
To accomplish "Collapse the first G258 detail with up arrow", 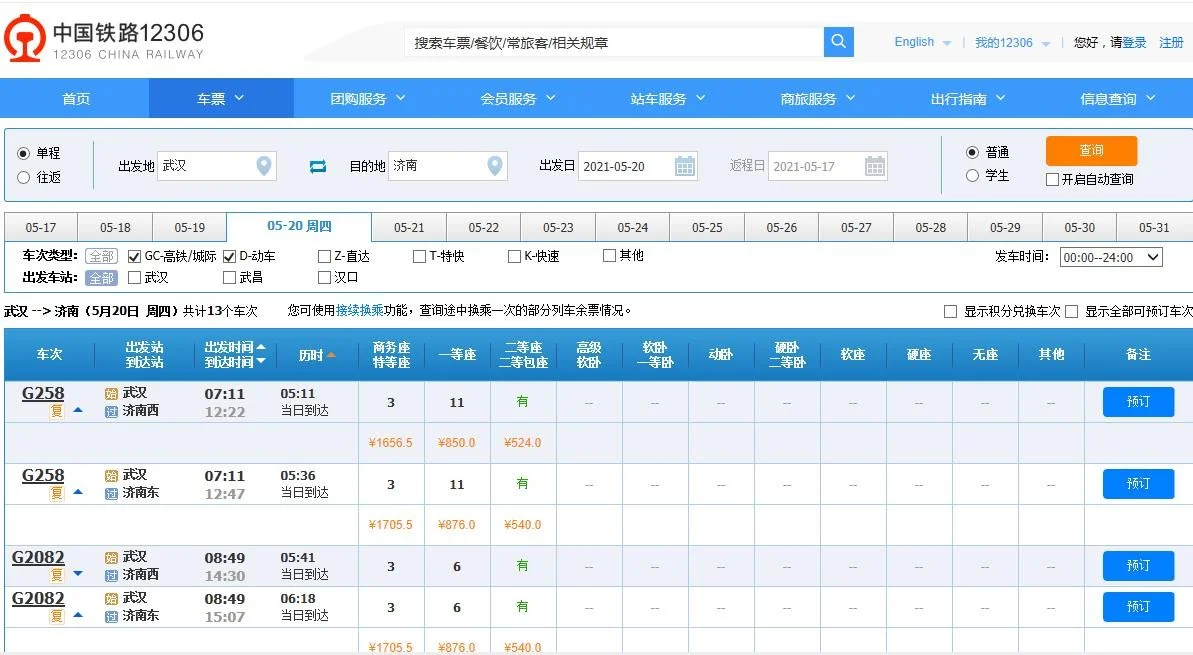I will tap(78, 409).
